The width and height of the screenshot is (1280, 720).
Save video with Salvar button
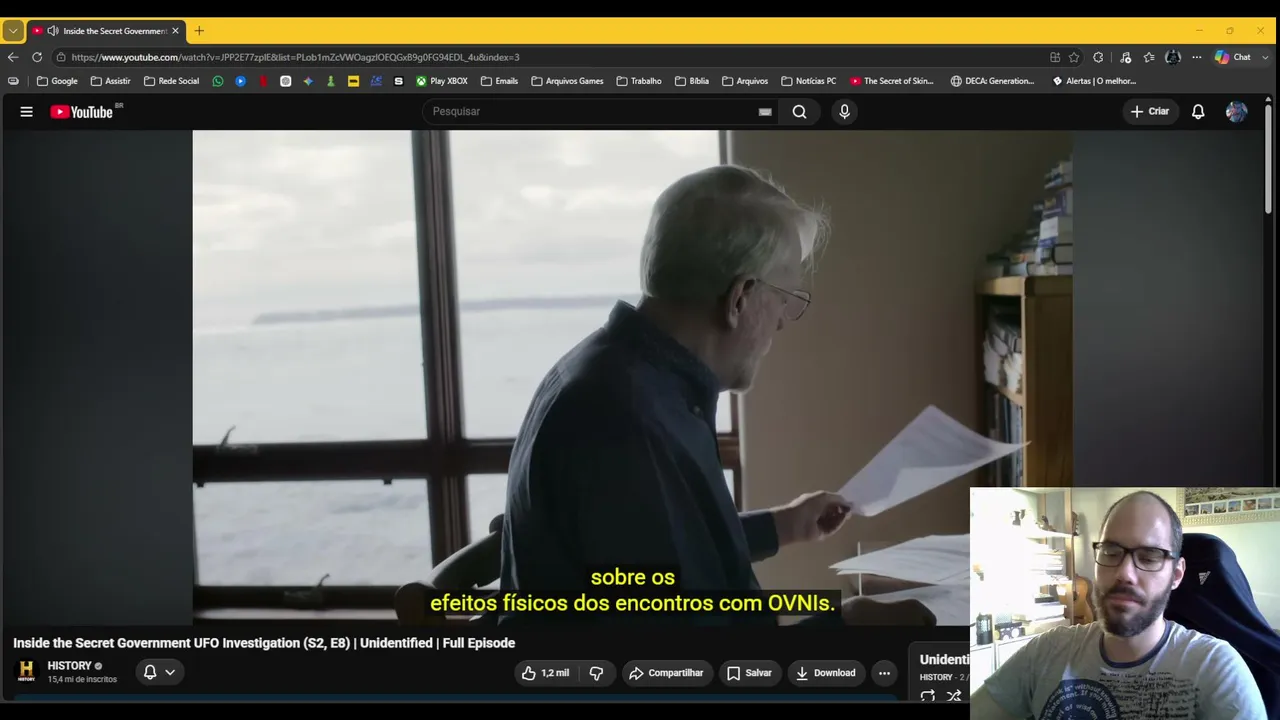pos(749,673)
